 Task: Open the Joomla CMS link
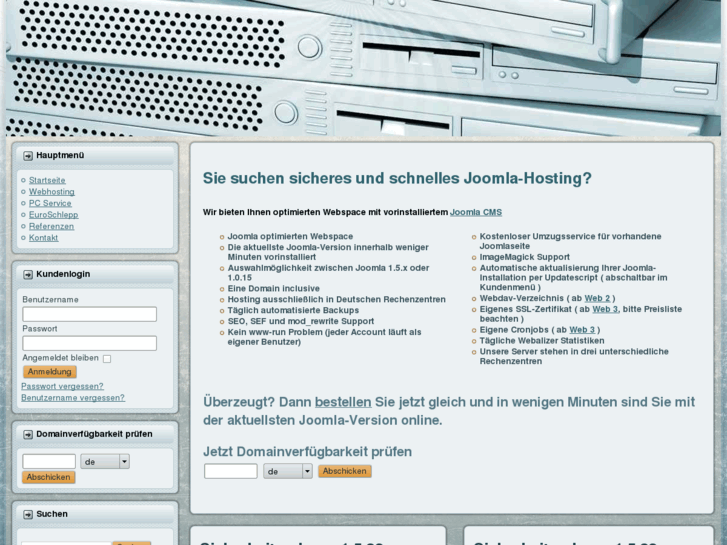(x=476, y=212)
